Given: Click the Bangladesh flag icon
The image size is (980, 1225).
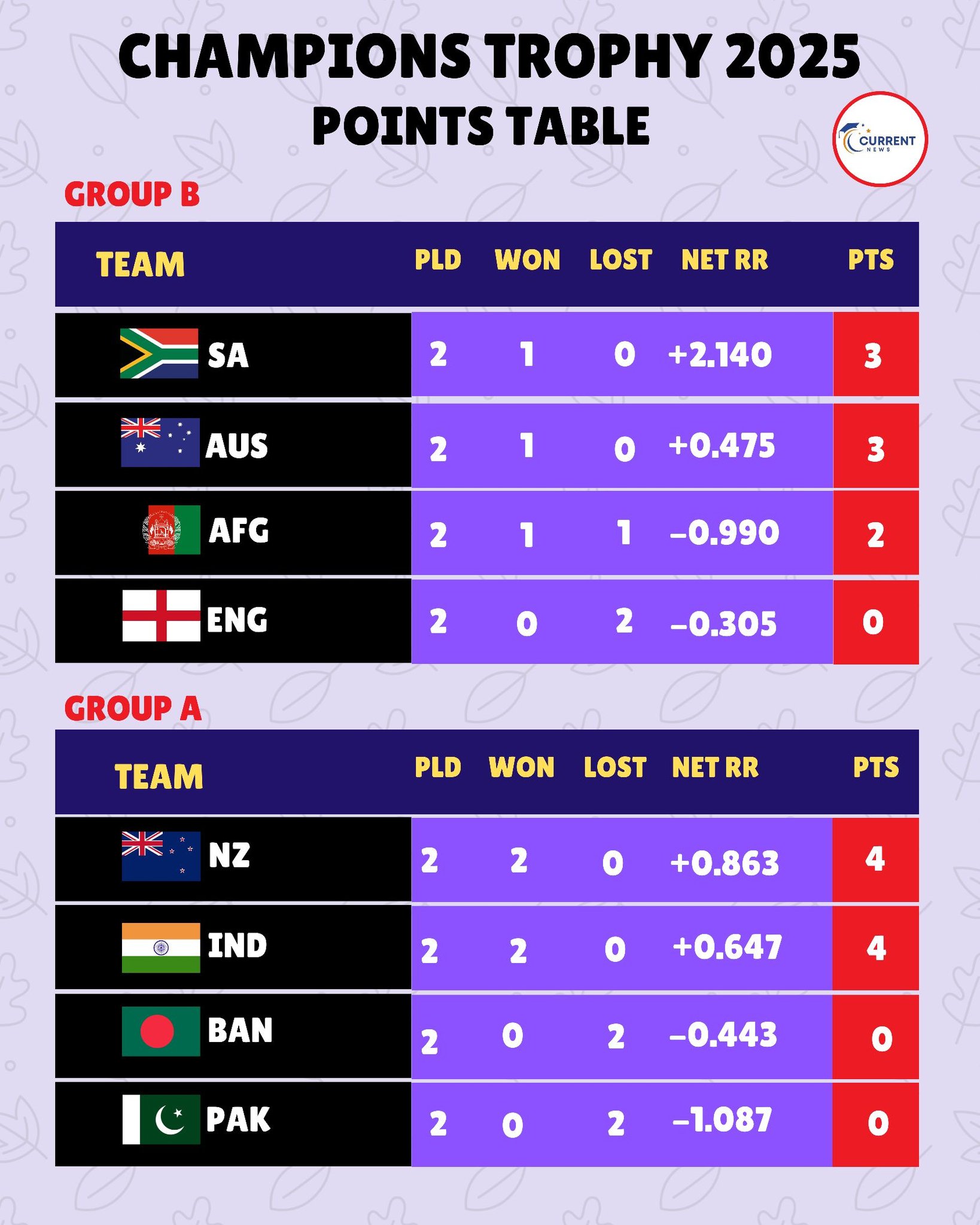Looking at the screenshot, I should 160,1031.
